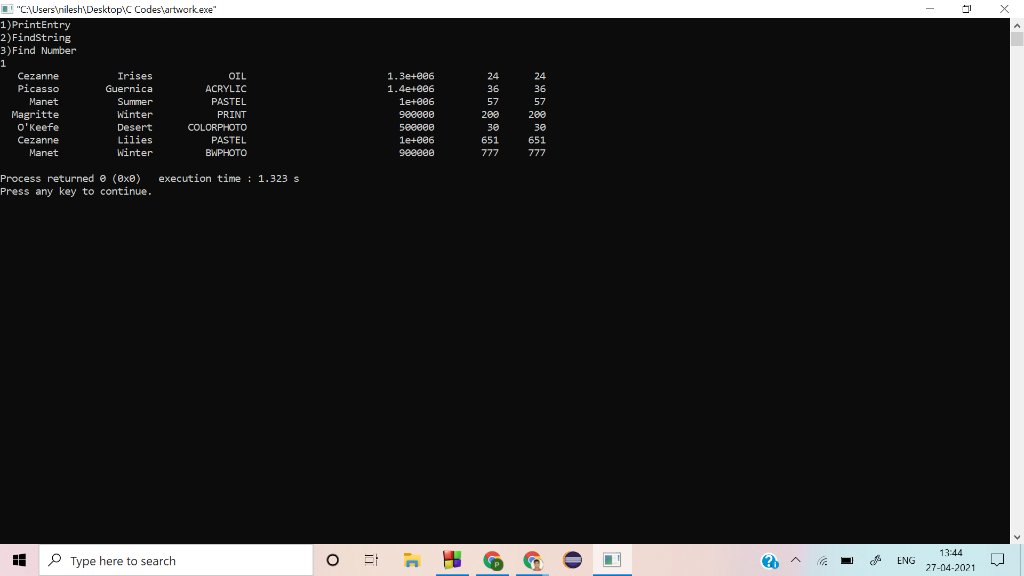Click the artist name 'Magritte'
The image size is (1024, 576).
tap(35, 114)
